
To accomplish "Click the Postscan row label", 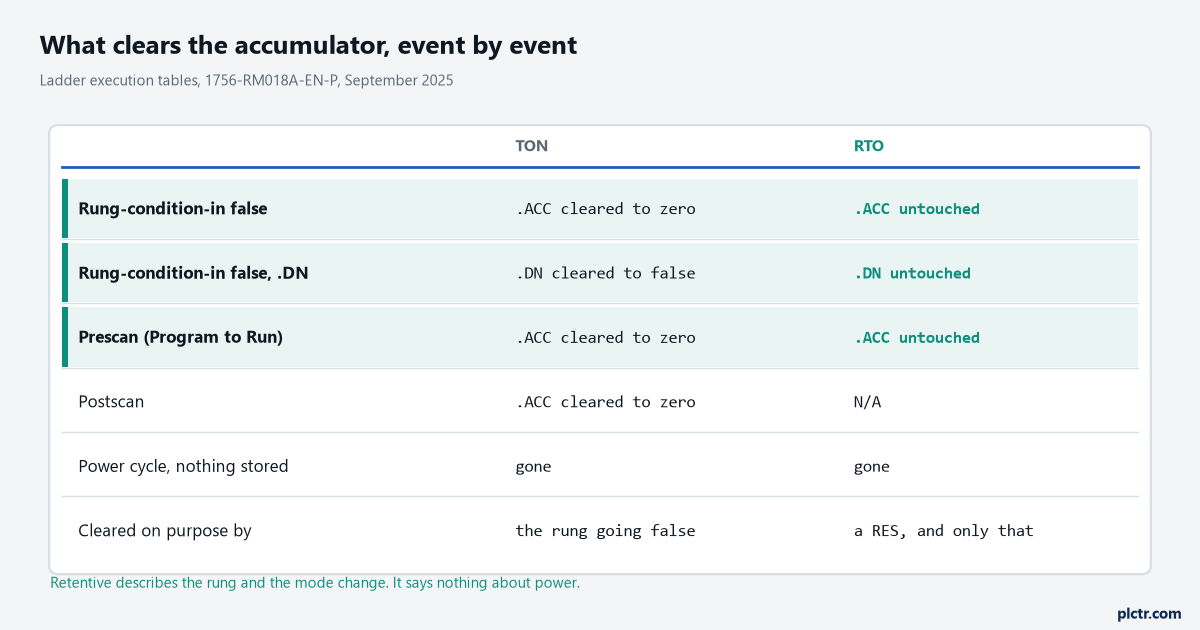I will pyautogui.click(x=111, y=401).
